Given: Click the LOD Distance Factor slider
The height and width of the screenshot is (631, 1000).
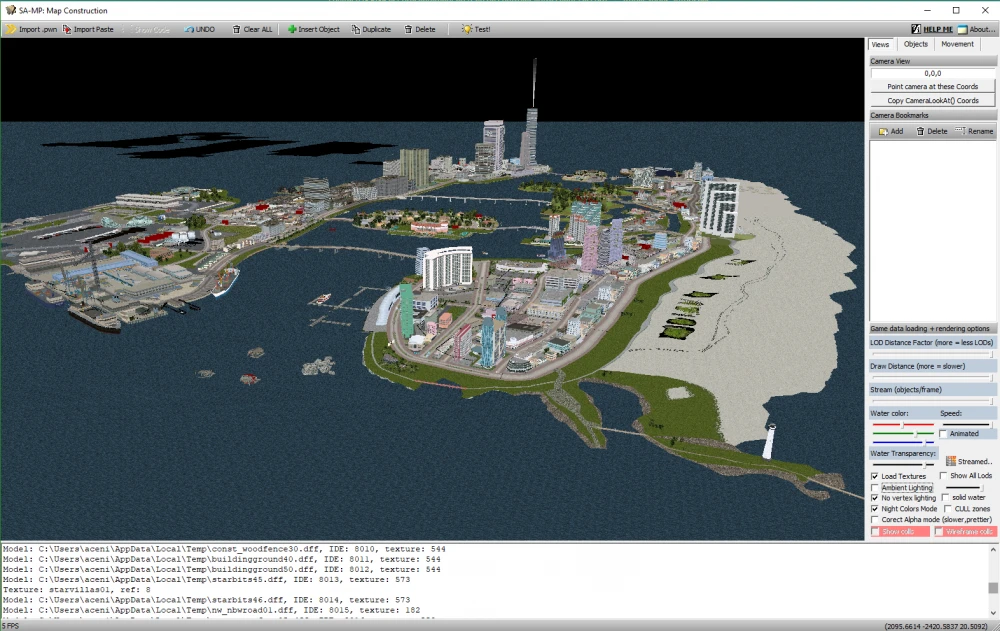Looking at the screenshot, I should tap(932, 354).
